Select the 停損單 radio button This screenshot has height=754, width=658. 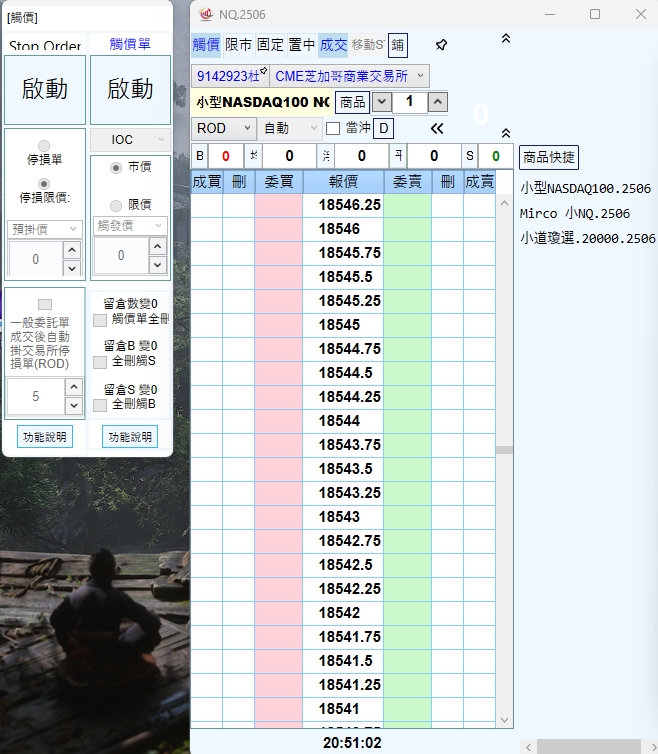tap(44, 146)
